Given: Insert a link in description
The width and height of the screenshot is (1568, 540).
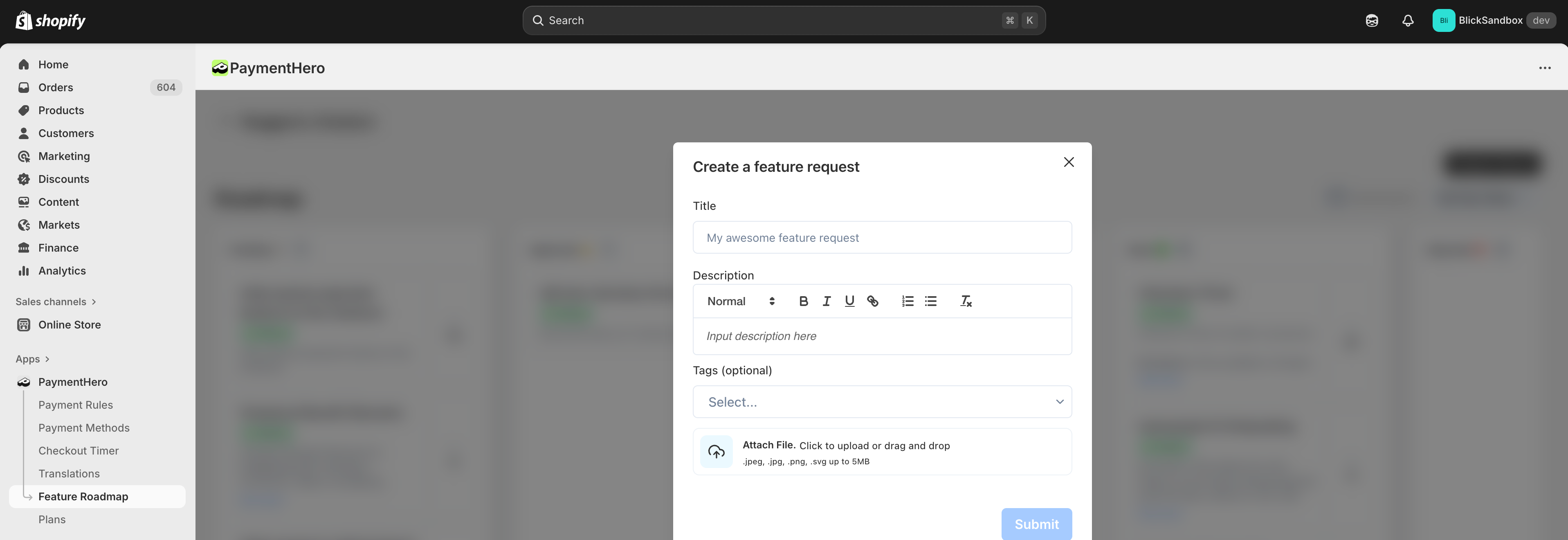Looking at the screenshot, I should pos(873,301).
